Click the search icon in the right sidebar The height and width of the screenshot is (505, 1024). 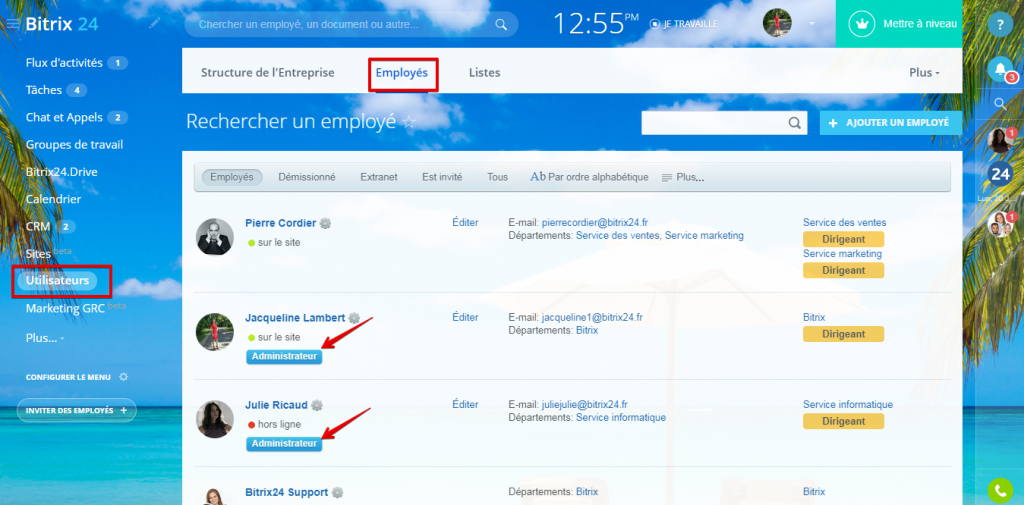[x=1000, y=103]
